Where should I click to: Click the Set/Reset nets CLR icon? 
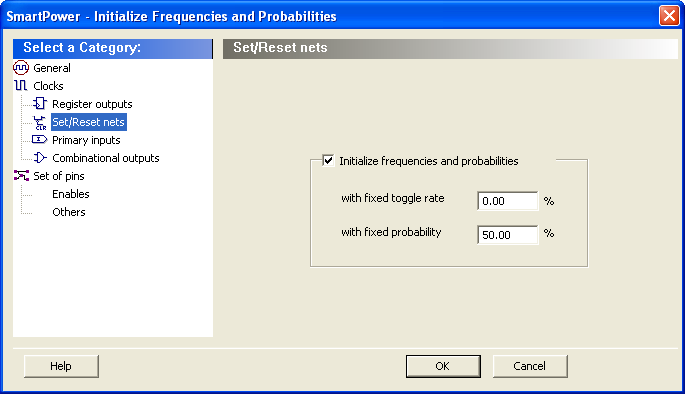click(x=40, y=122)
